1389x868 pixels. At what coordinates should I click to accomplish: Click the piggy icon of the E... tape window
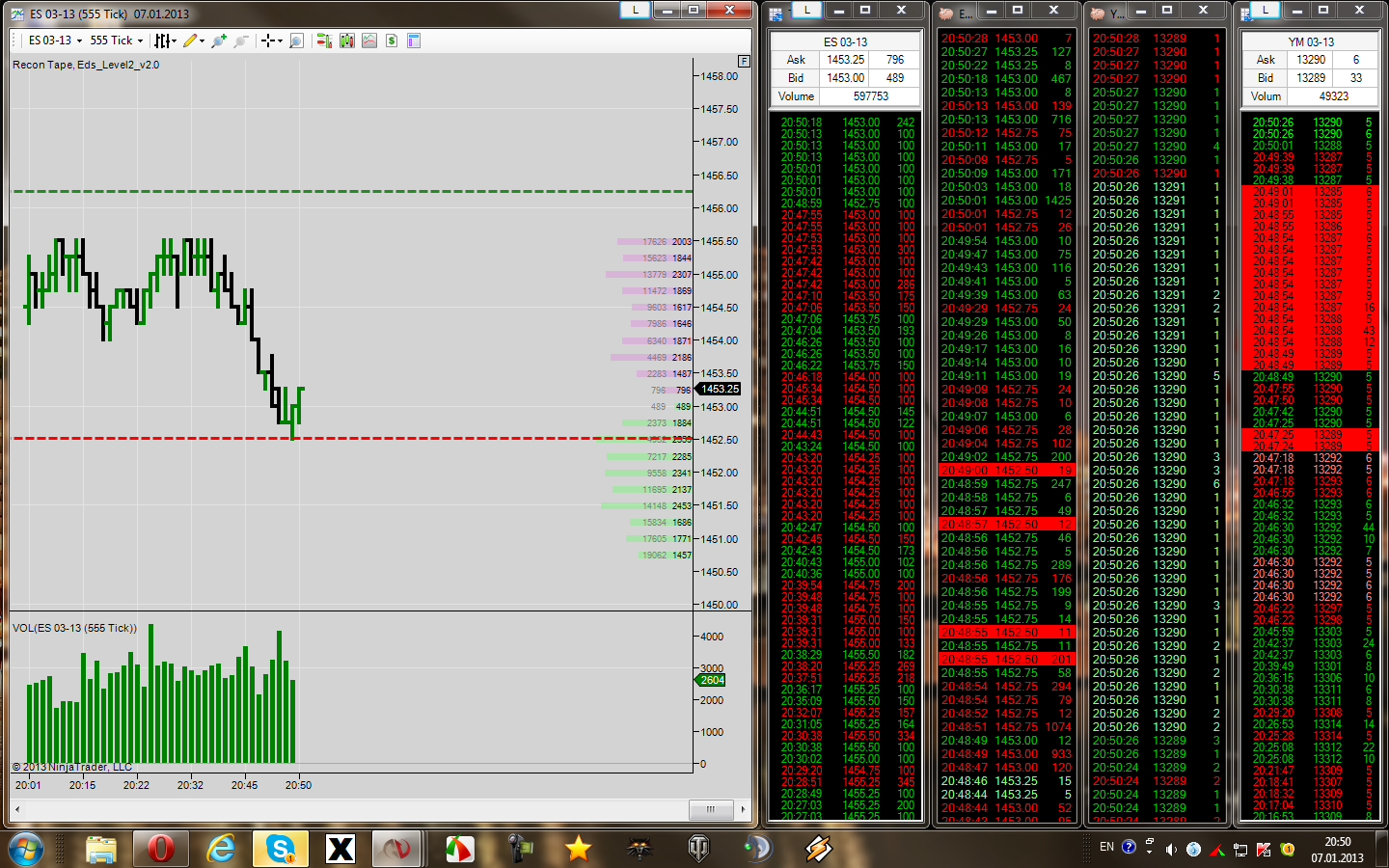946,14
